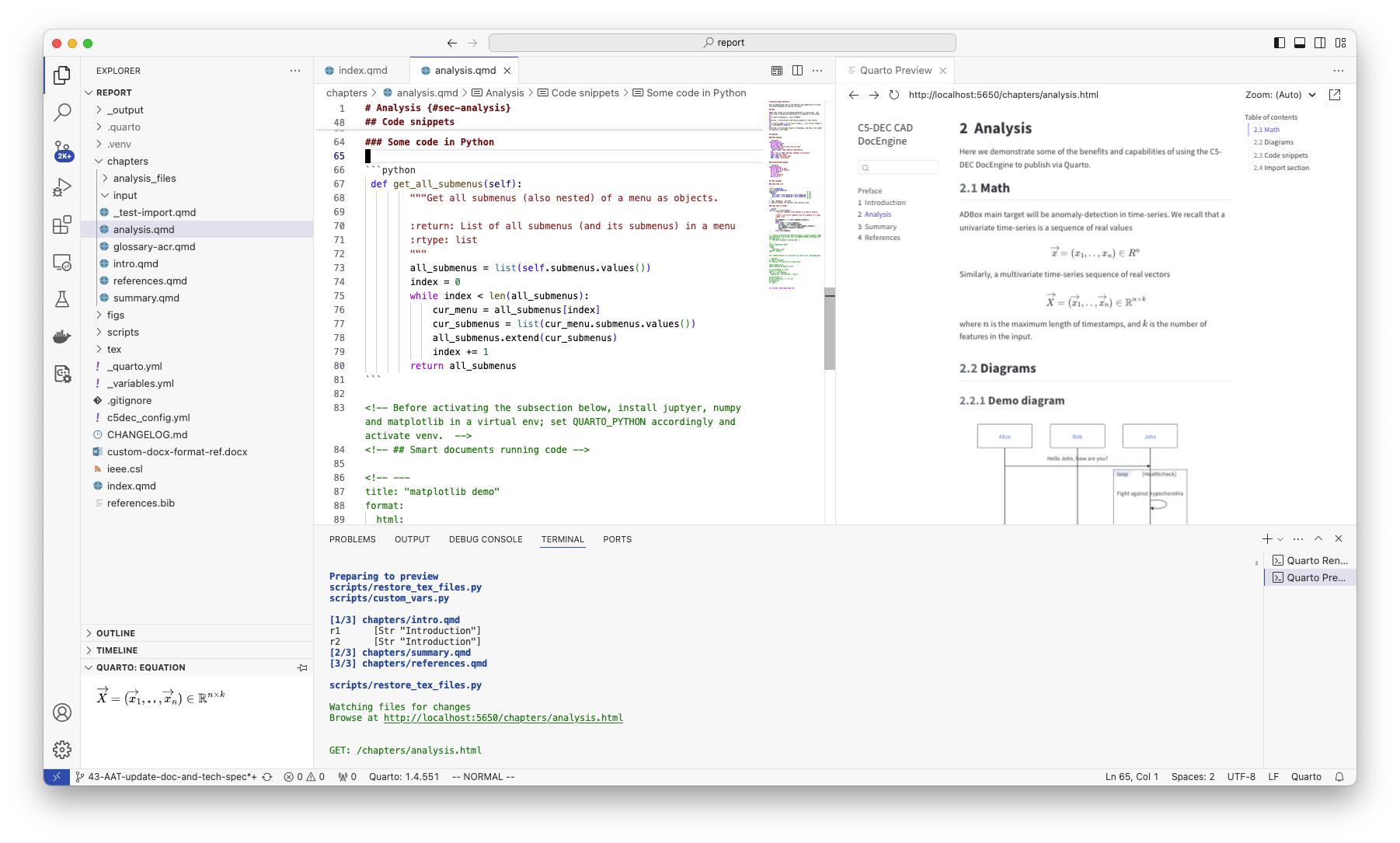Open the Run and Debug view
The image size is (1400, 843).
point(62,186)
